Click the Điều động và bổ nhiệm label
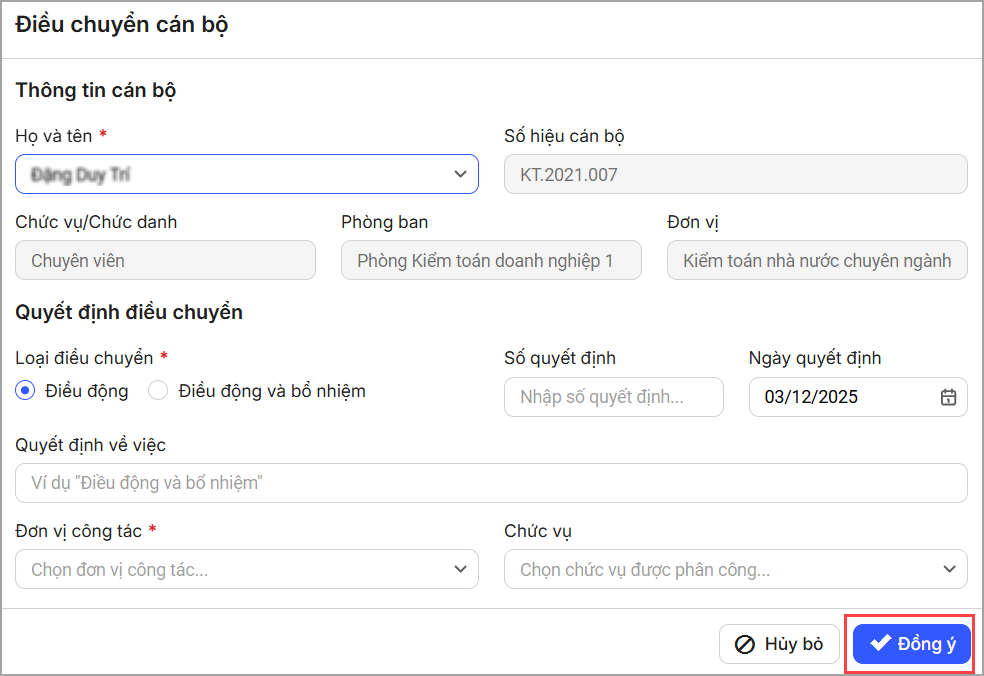The width and height of the screenshot is (984, 676). coord(272,391)
